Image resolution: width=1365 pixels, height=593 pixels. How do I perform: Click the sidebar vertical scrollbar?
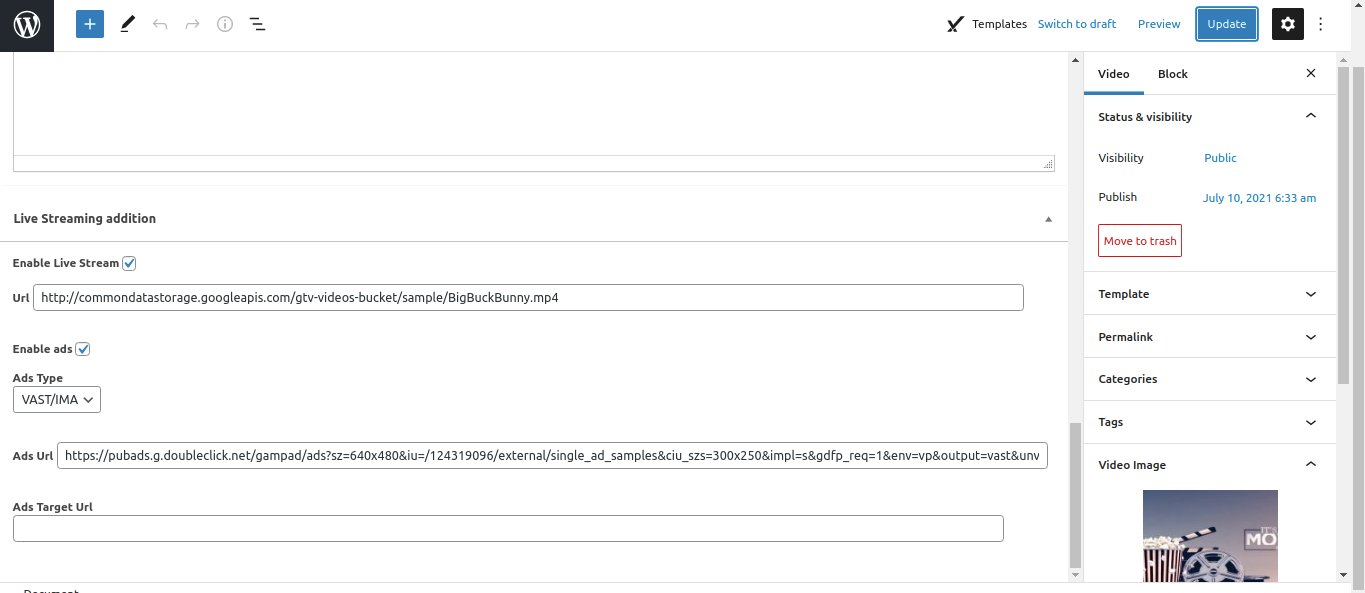(1343, 225)
